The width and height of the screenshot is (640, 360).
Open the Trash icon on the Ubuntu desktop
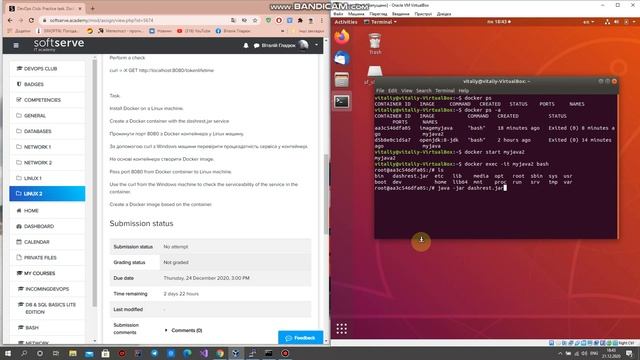[x=375, y=44]
